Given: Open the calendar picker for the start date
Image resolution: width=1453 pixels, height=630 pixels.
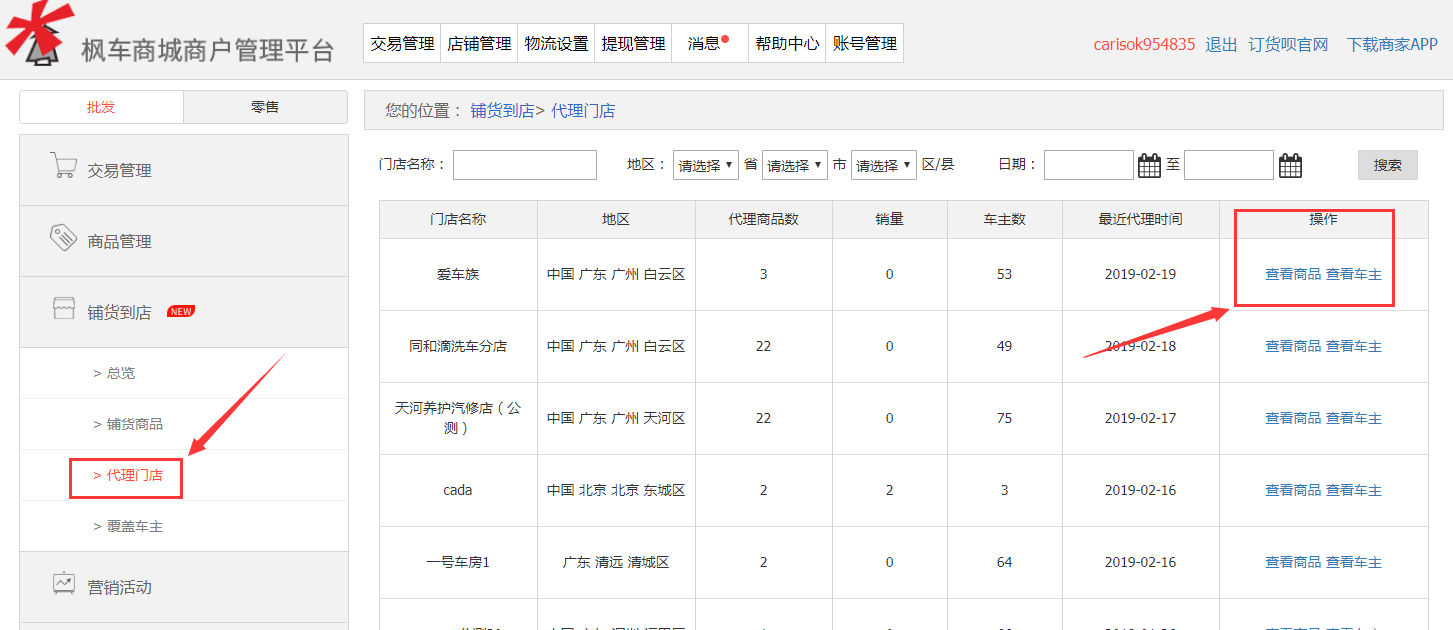Looking at the screenshot, I should 1148,164.
